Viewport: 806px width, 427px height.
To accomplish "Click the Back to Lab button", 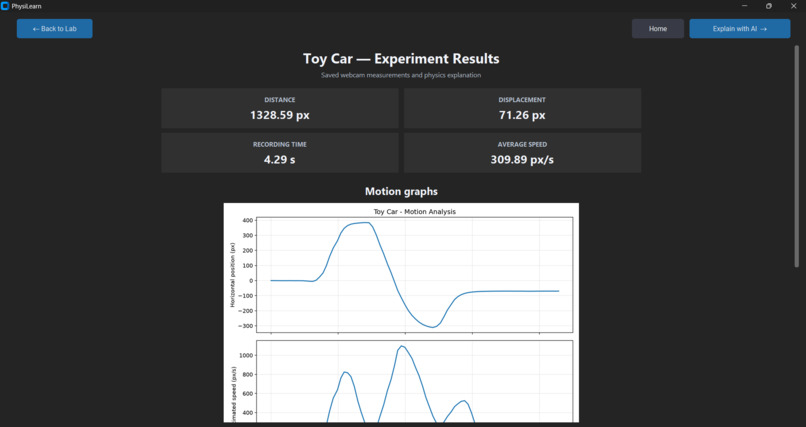I will click(54, 29).
